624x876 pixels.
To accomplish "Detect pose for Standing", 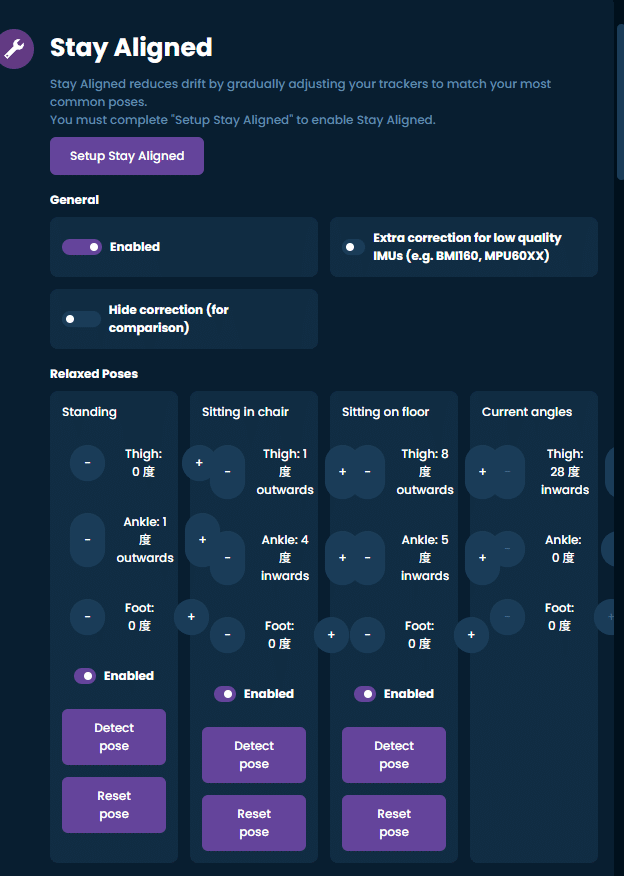I will (x=114, y=737).
